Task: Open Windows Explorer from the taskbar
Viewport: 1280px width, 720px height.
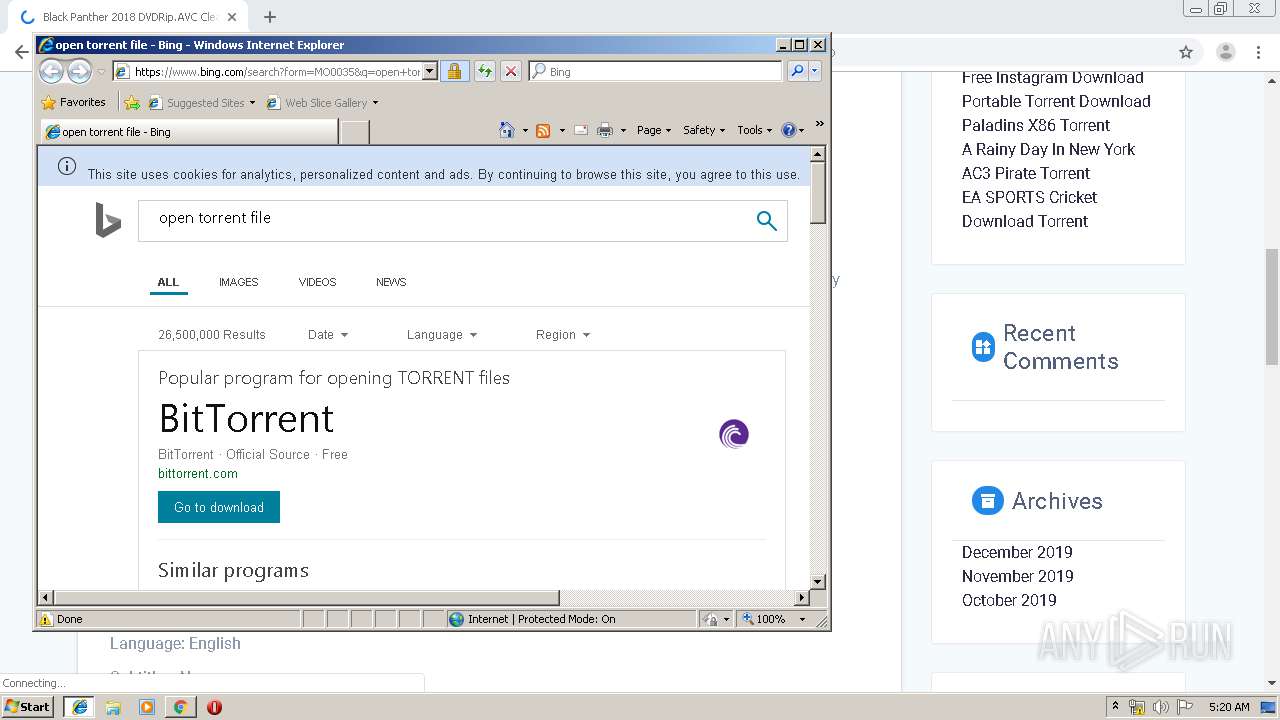Action: (113, 707)
